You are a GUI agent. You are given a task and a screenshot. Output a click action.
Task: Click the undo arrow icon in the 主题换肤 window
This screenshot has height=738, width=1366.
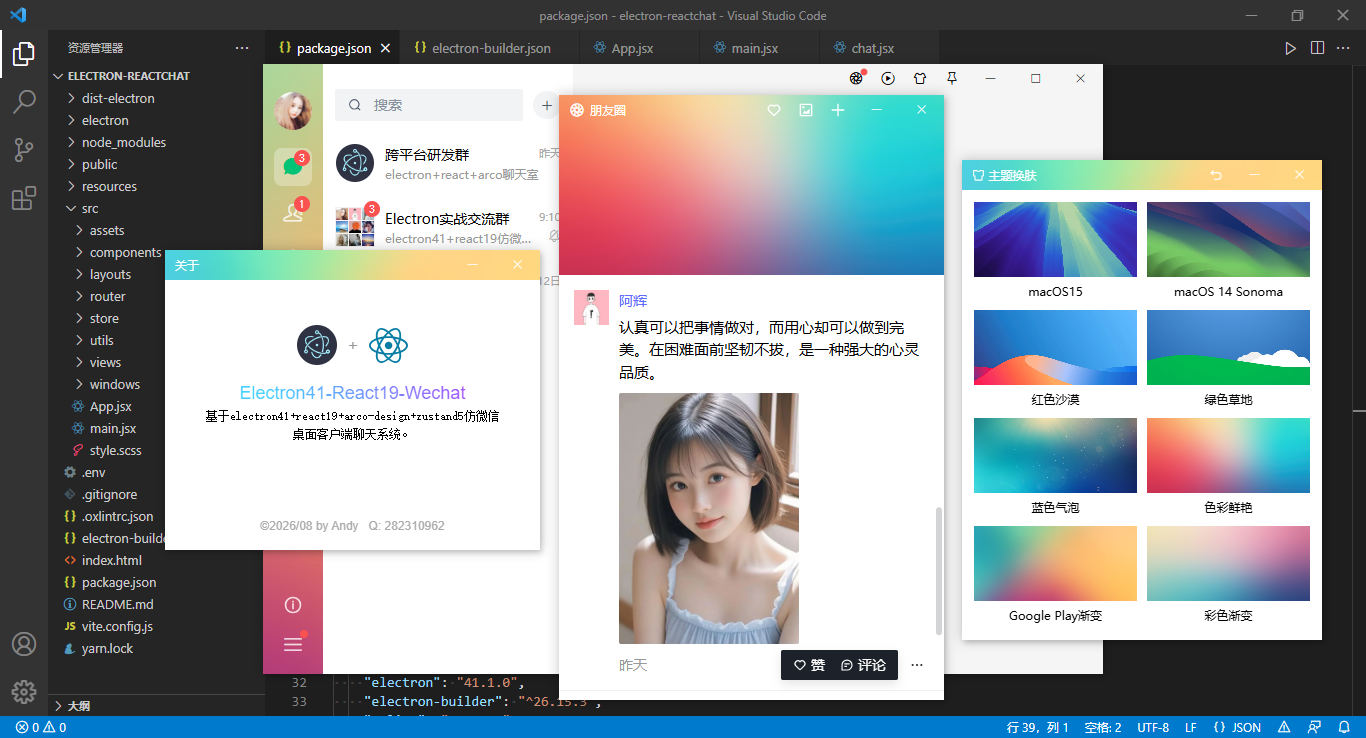click(x=1216, y=175)
